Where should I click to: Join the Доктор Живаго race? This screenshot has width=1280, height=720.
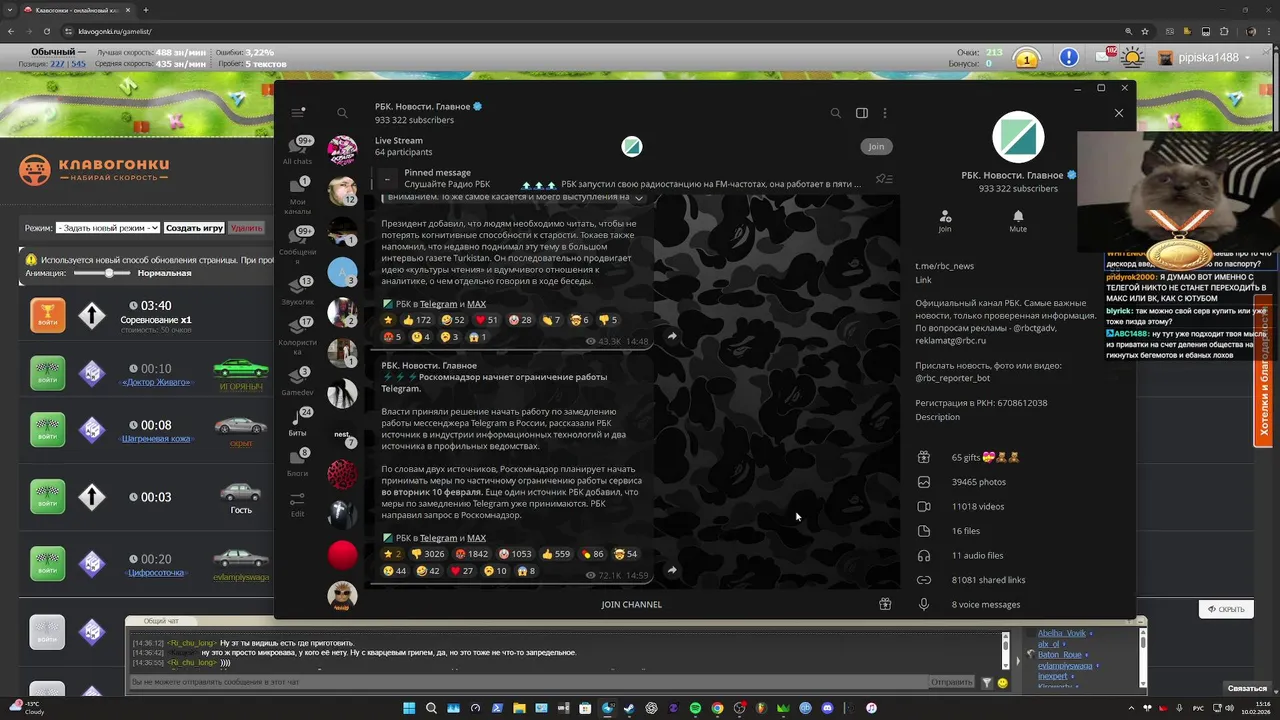pyautogui.click(x=47, y=374)
